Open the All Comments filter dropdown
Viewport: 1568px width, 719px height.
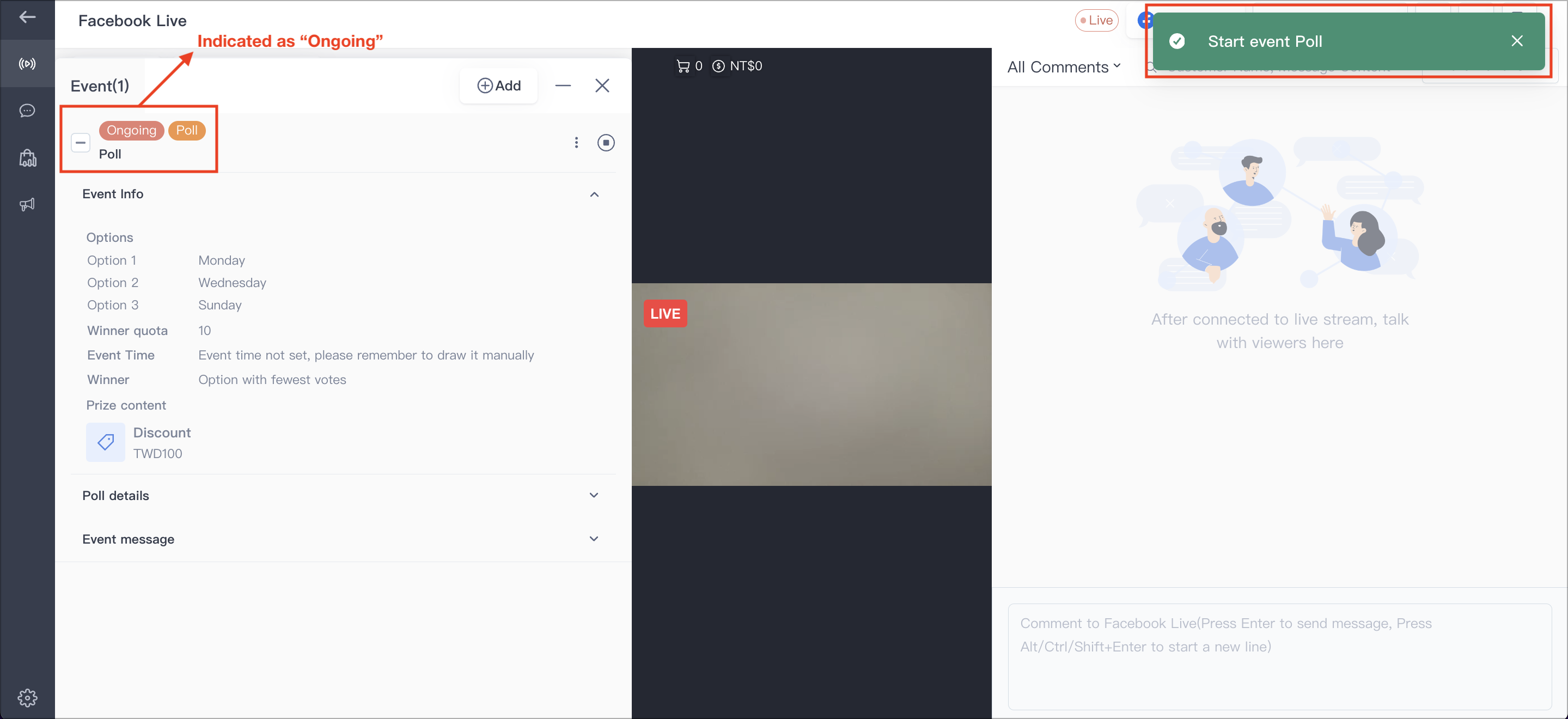[x=1063, y=67]
